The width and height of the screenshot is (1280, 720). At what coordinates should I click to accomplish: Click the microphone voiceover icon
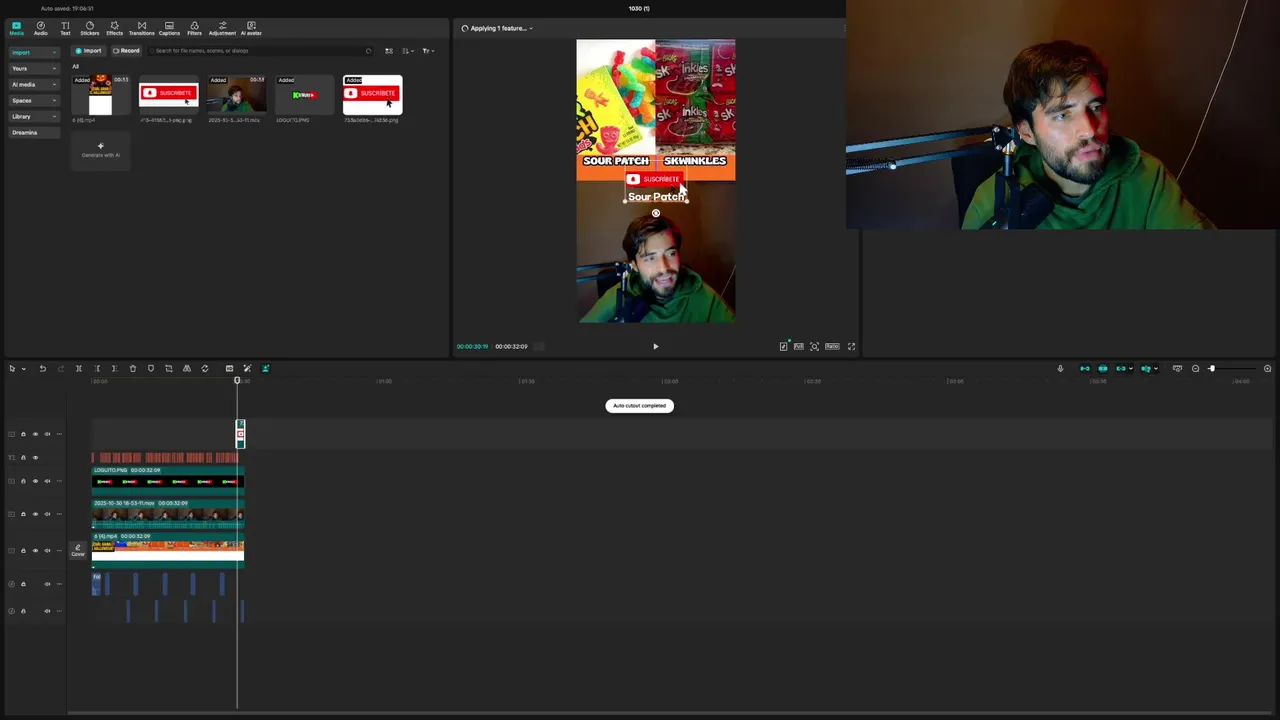[1060, 369]
